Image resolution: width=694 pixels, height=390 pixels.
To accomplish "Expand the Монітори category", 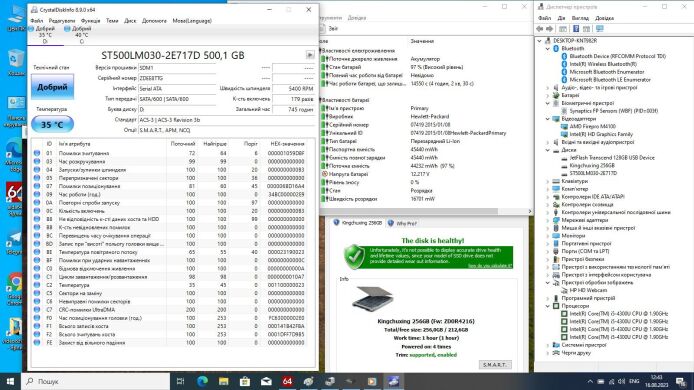I will pyautogui.click(x=547, y=236).
